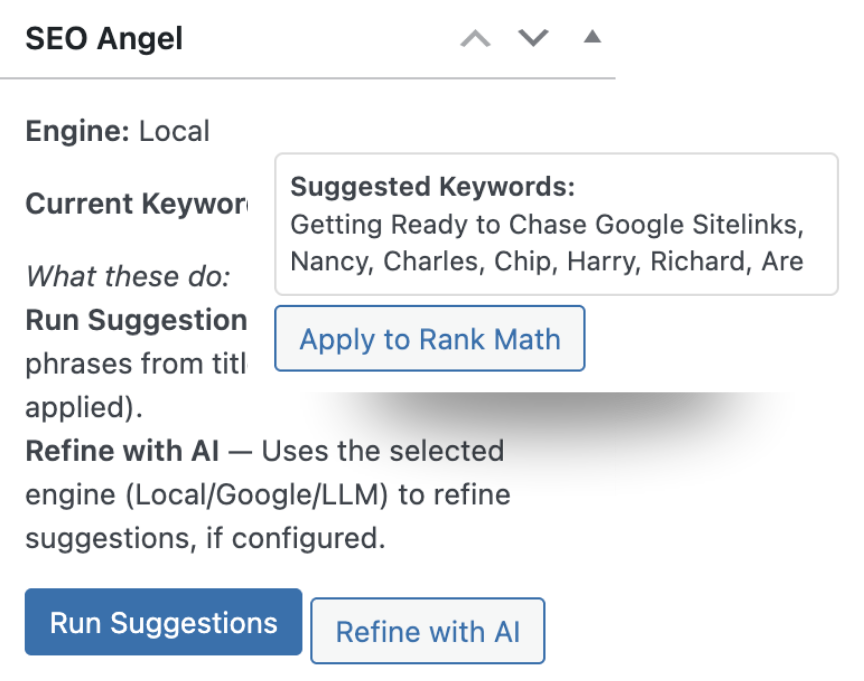Click the Current Keywords label
Image resolution: width=864 pixels, height=681 pixels.
point(136,204)
